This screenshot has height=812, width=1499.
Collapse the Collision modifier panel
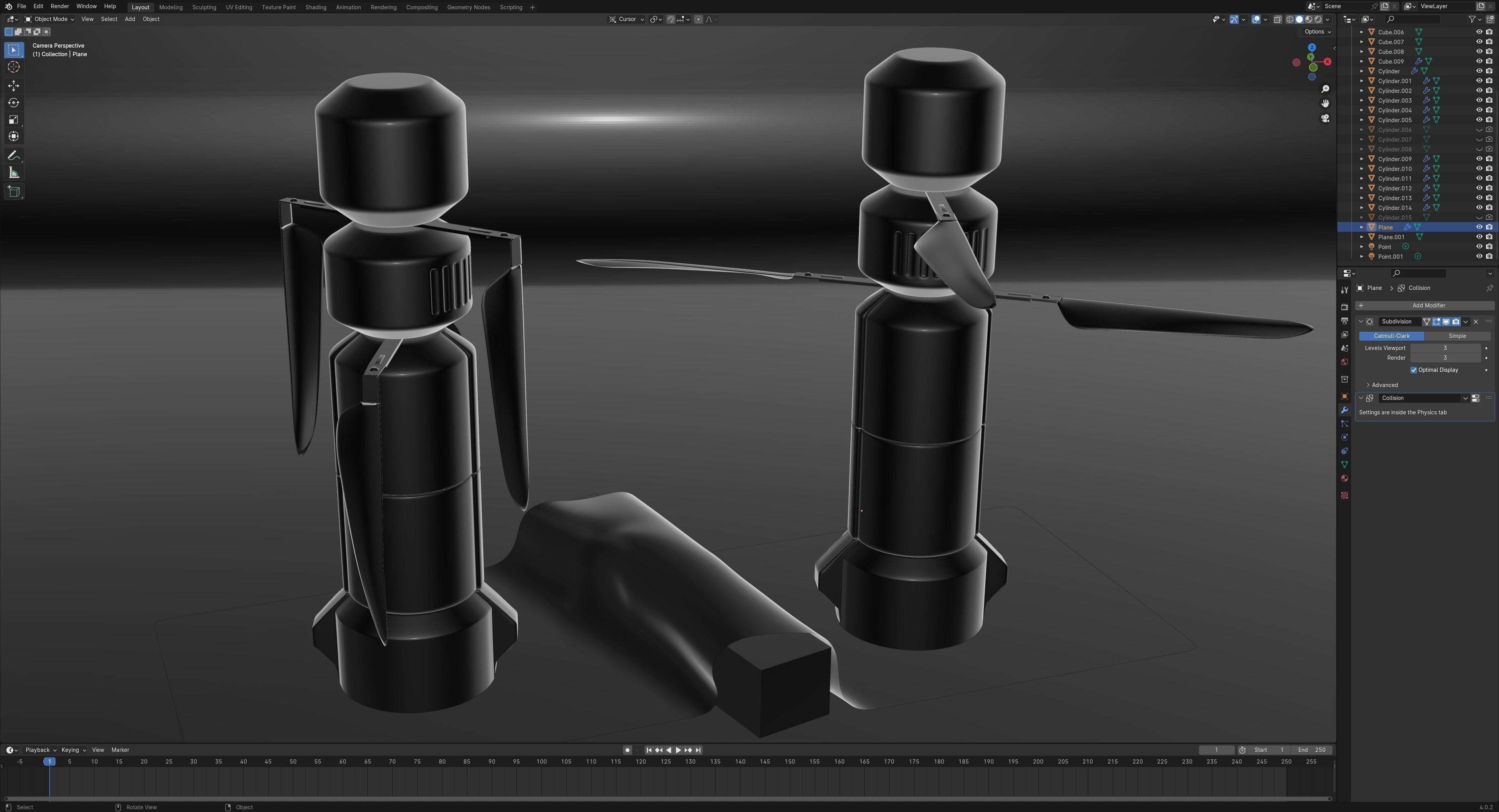tap(1361, 398)
